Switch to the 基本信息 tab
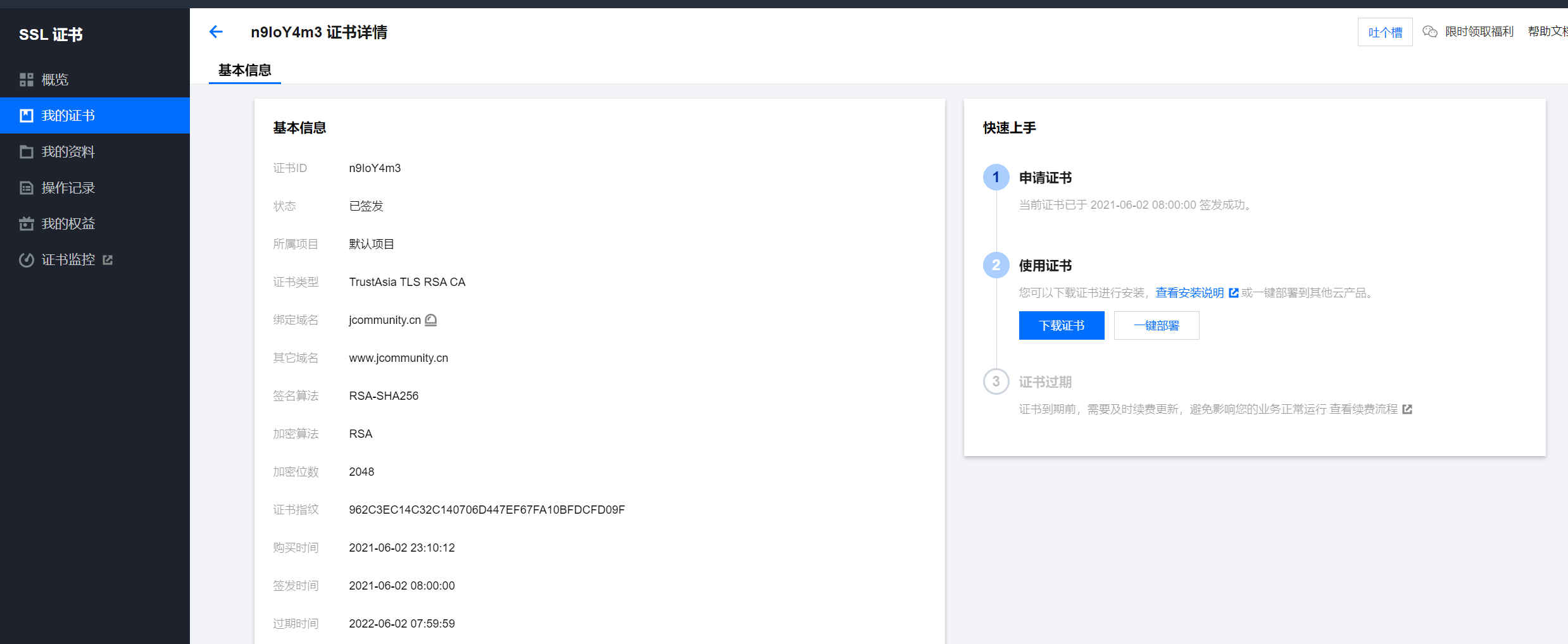The height and width of the screenshot is (644, 1568). (x=244, y=70)
